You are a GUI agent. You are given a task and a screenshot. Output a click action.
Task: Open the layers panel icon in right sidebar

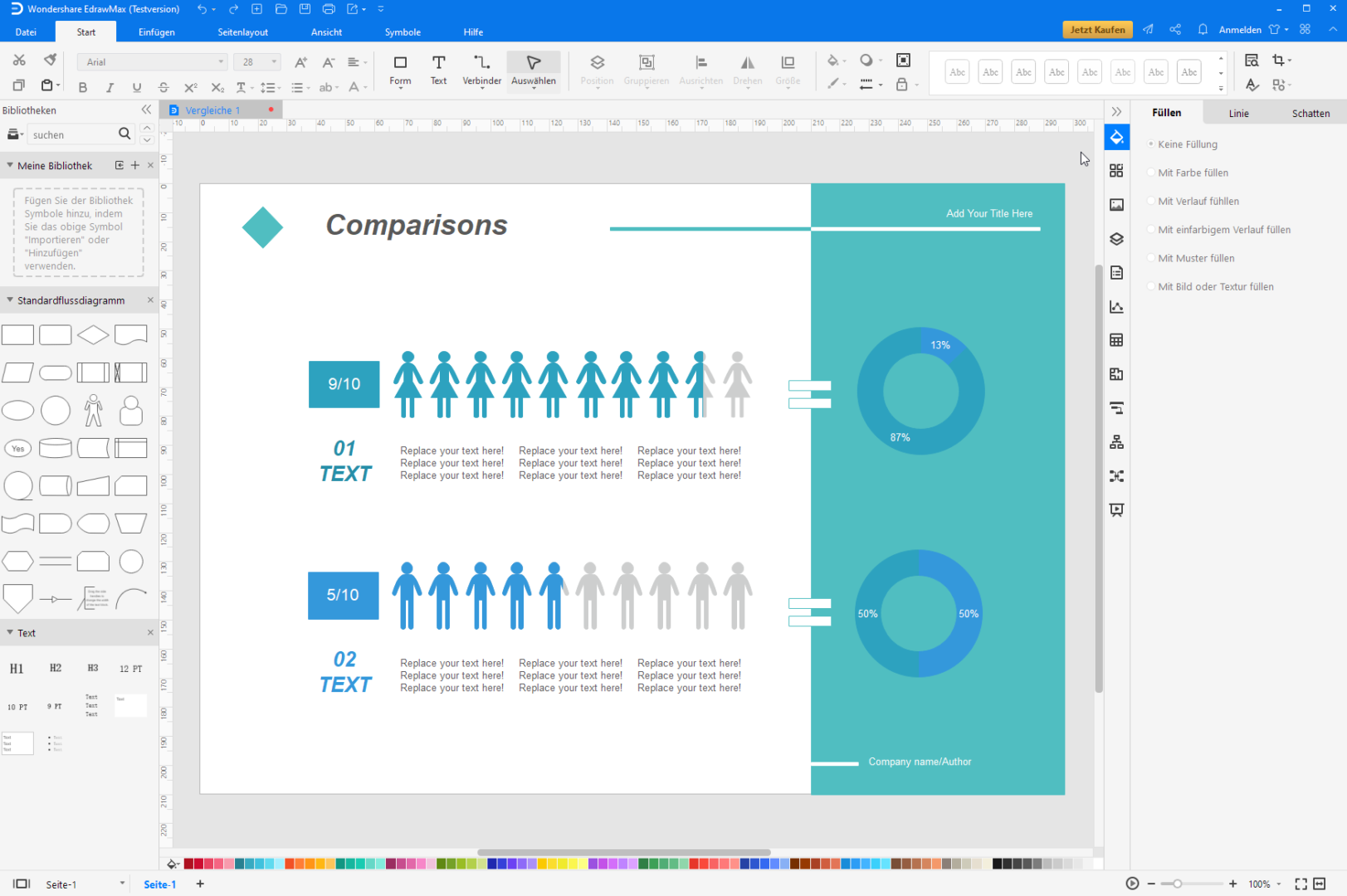[1116, 239]
